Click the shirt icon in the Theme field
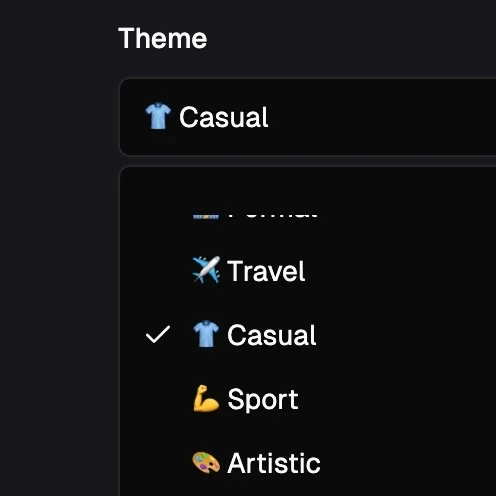Screen dimensions: 496x496 158,116
